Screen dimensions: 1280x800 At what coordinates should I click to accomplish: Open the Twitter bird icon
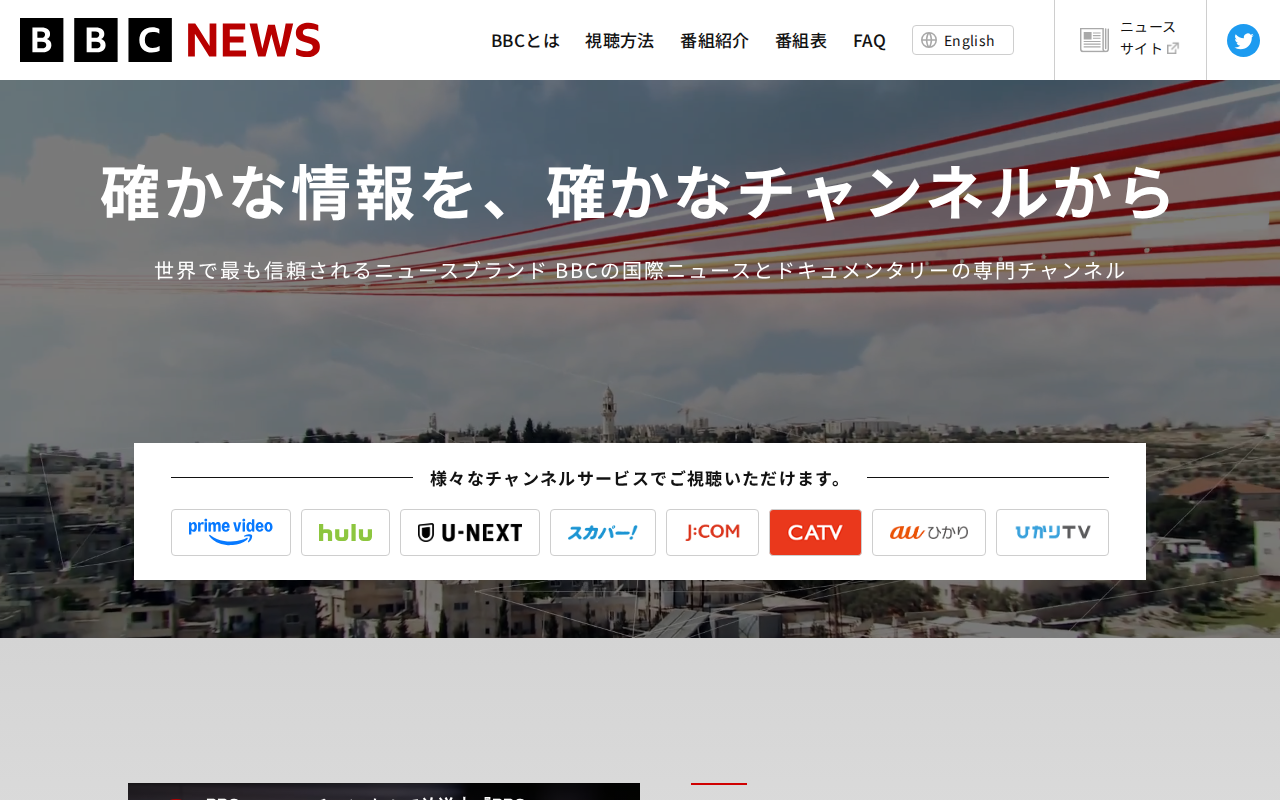tap(1243, 40)
